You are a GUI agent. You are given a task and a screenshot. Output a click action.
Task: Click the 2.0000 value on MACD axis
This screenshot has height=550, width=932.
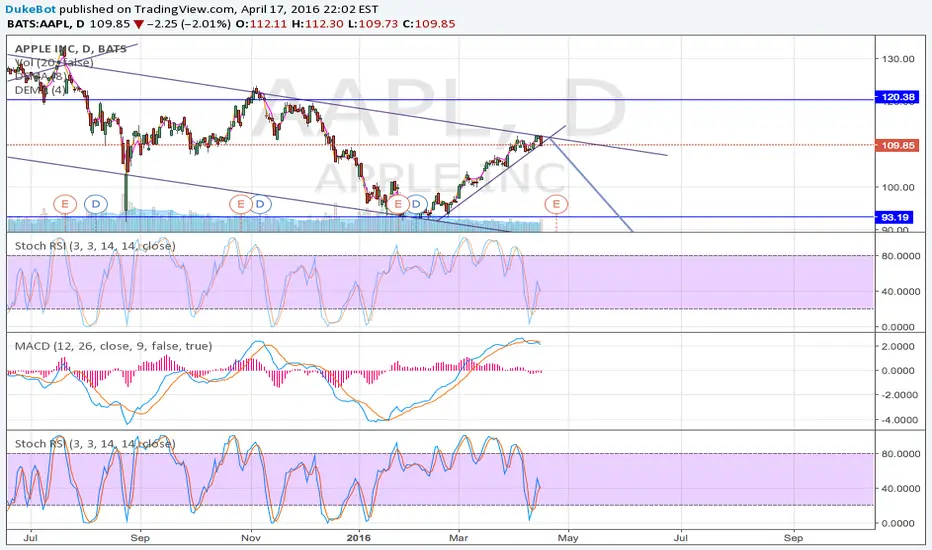(x=898, y=347)
